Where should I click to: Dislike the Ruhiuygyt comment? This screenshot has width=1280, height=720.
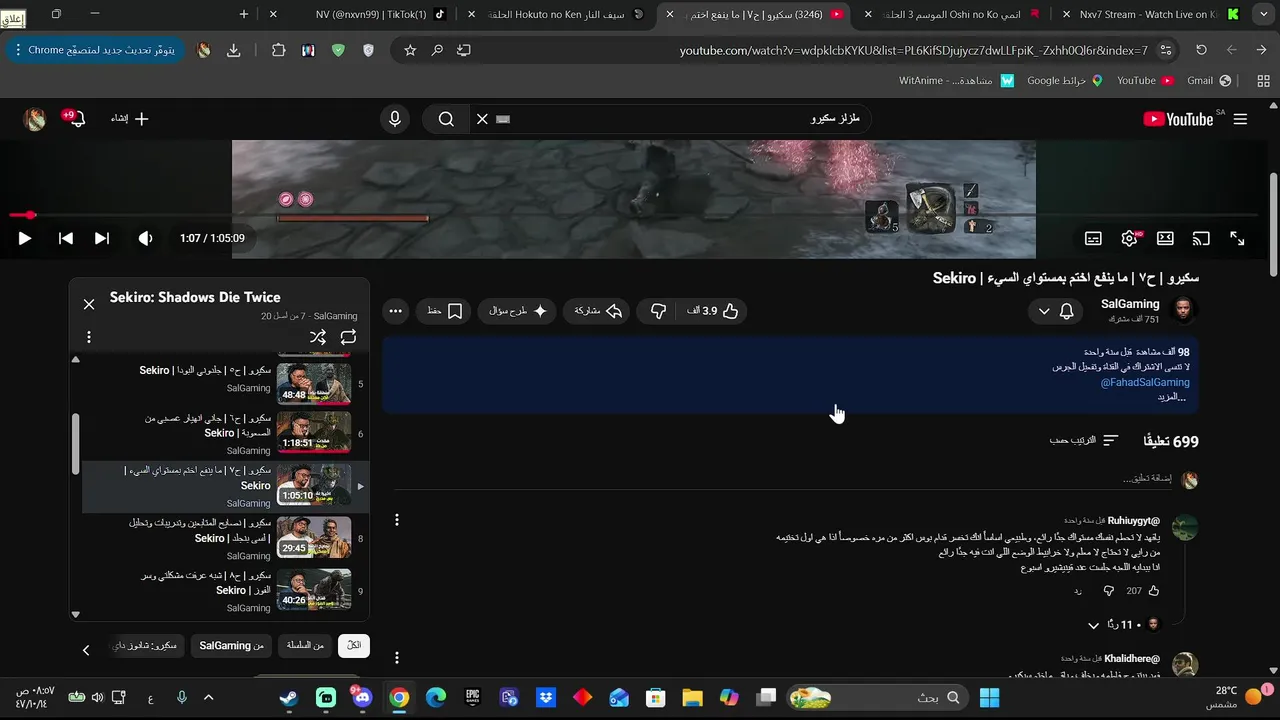point(1108,591)
